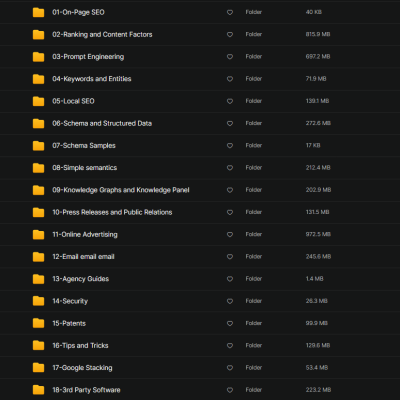Click folder icon of 15-Patents

tap(38, 323)
